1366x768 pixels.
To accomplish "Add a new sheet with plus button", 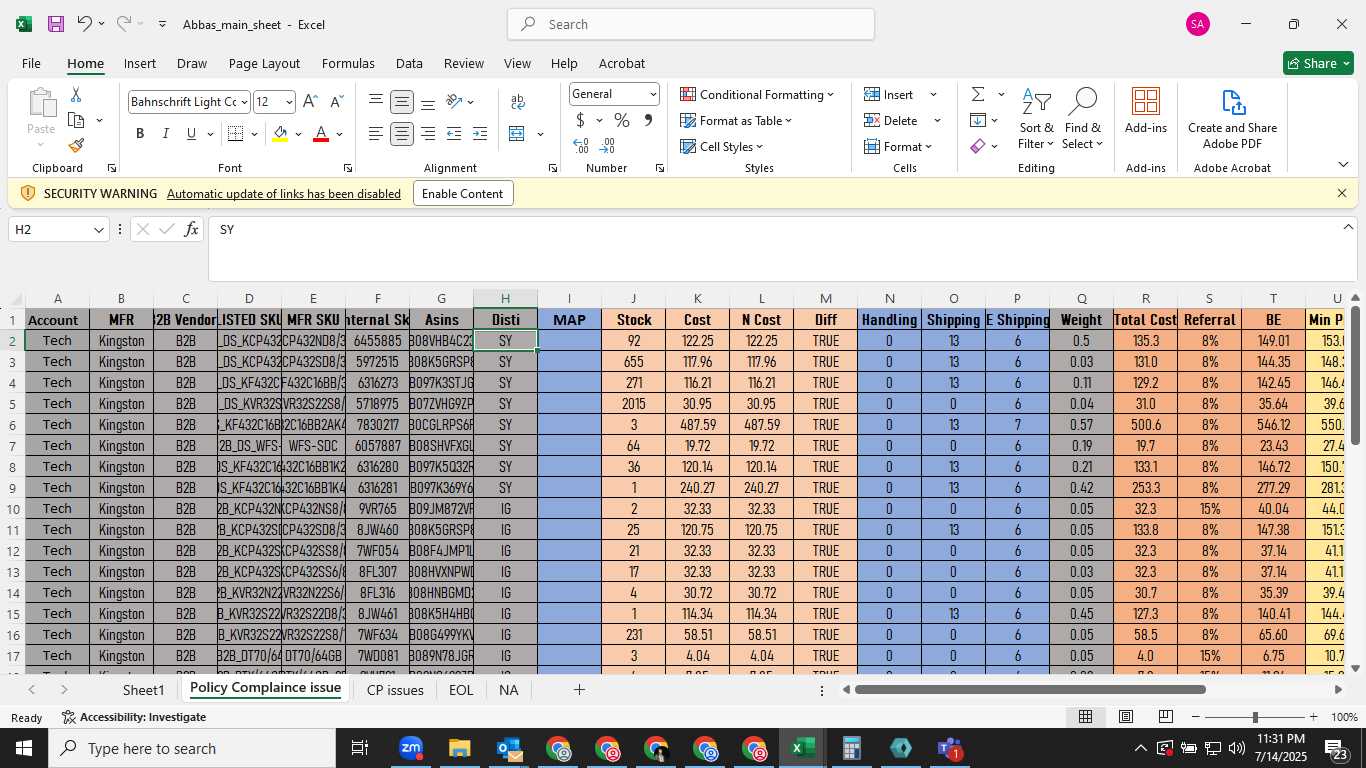I will 578,690.
